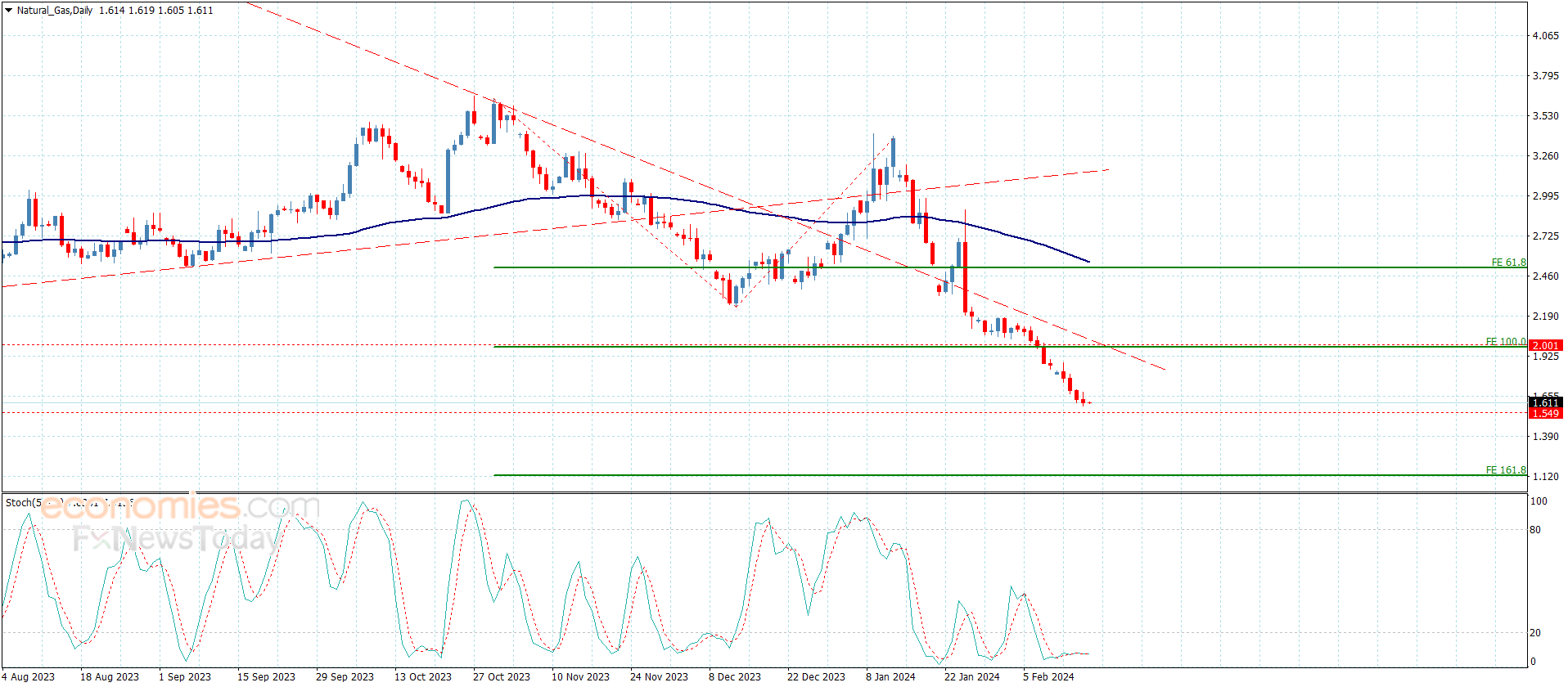Viewport: 1568px width, 687px height.
Task: Click the red 2.001 price tag
Action: [x=1545, y=346]
